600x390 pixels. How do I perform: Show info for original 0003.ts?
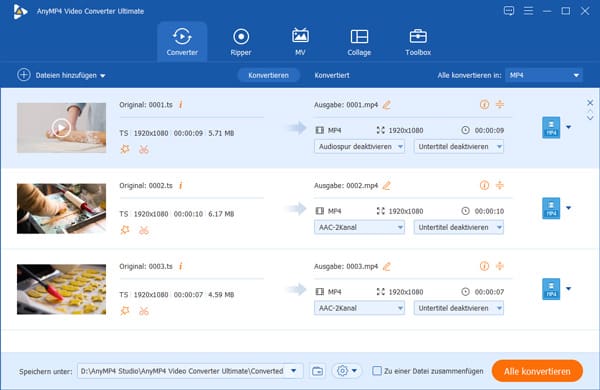tap(181, 266)
